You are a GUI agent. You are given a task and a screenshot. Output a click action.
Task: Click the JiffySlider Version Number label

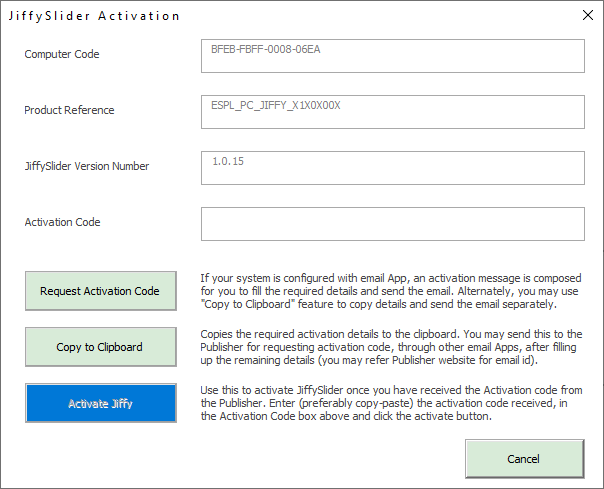pos(86,166)
